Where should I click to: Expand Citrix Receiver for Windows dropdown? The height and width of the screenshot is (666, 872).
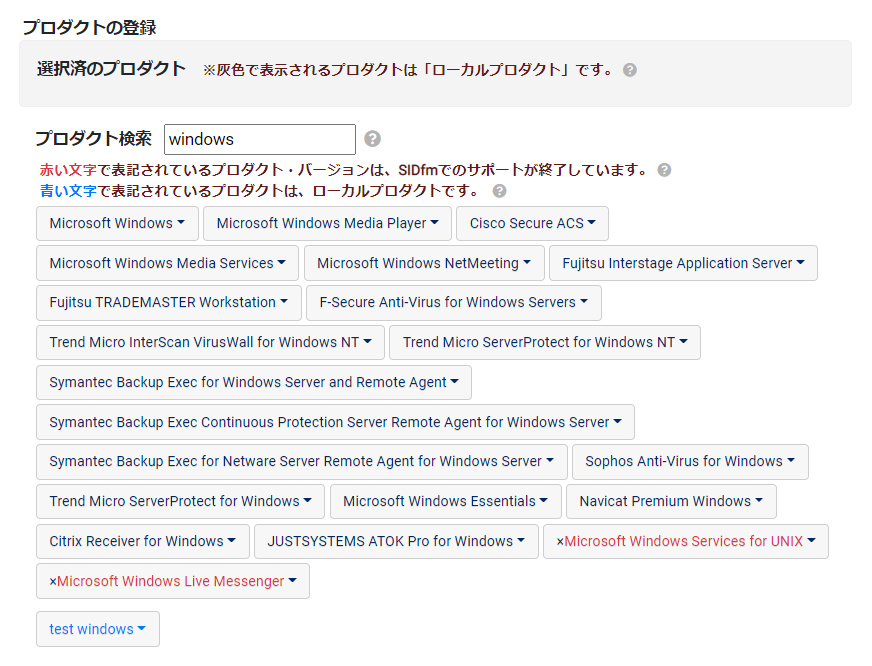[143, 541]
